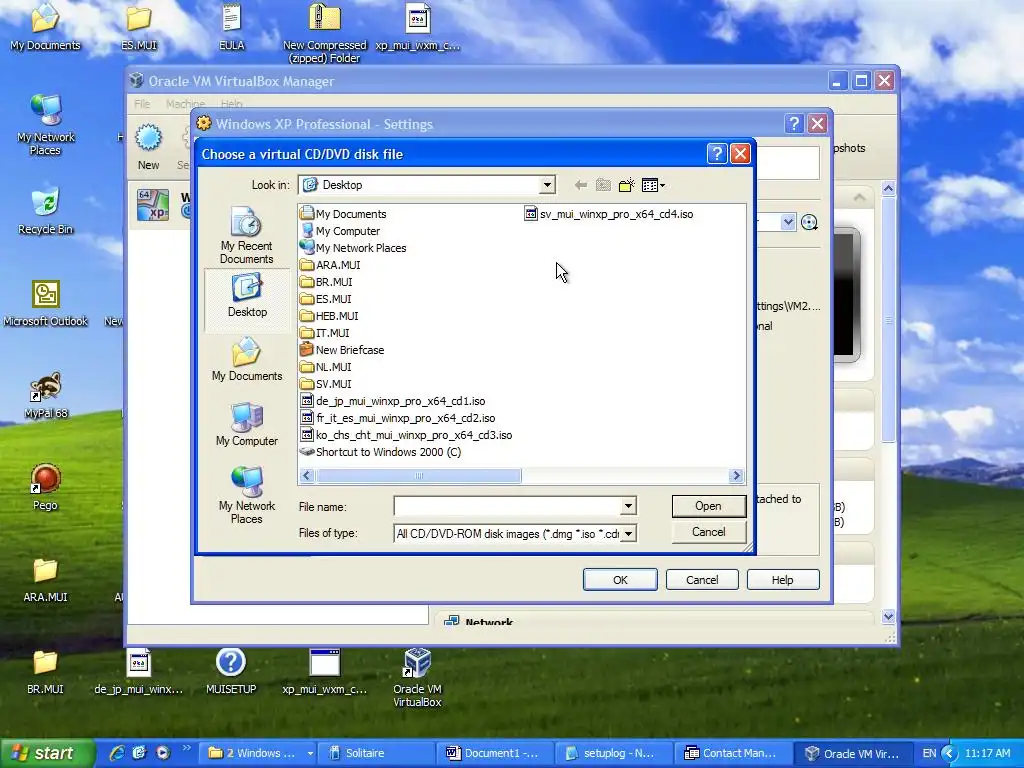This screenshot has height=768, width=1024.
Task: Select the SV.MUI folder in file list
Action: pyautogui.click(x=326, y=384)
